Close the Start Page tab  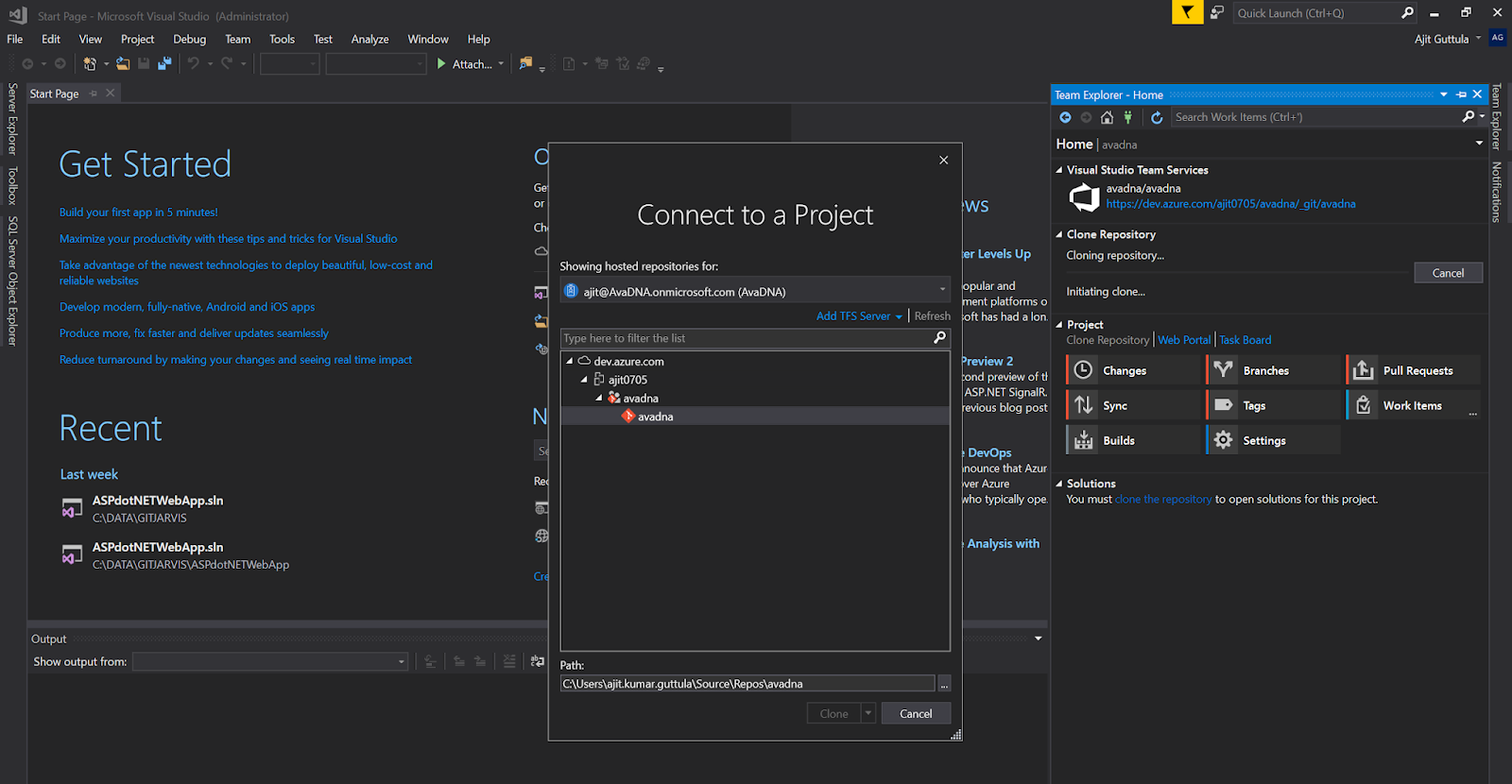tap(111, 93)
